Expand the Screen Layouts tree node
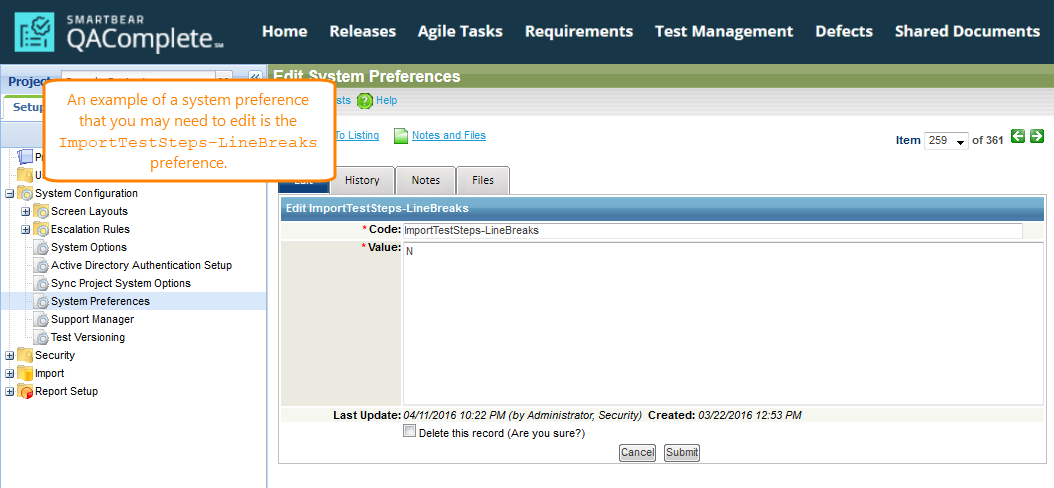 point(26,212)
